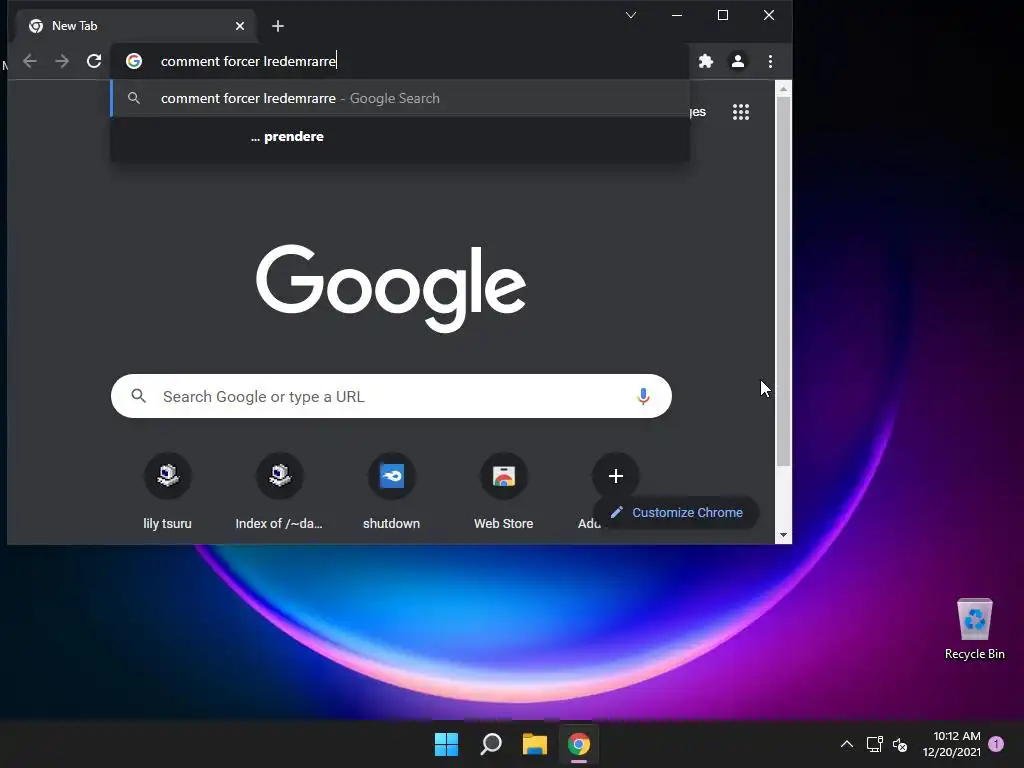This screenshot has width=1024, height=768.
Task: Open the Index of /~da... shortcut
Action: click(280, 492)
